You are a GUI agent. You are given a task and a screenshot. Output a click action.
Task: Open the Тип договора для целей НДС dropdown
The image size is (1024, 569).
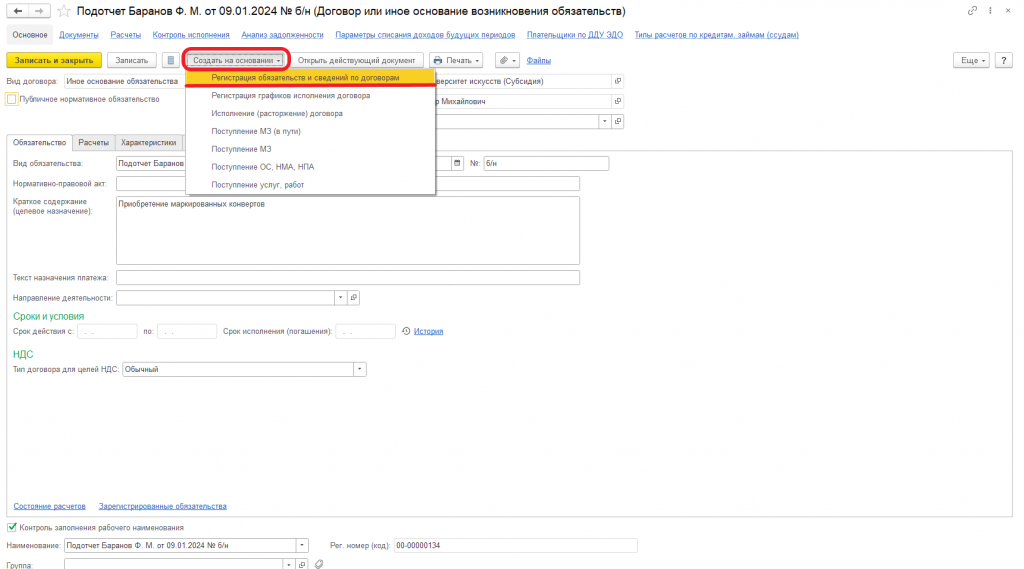coord(359,369)
